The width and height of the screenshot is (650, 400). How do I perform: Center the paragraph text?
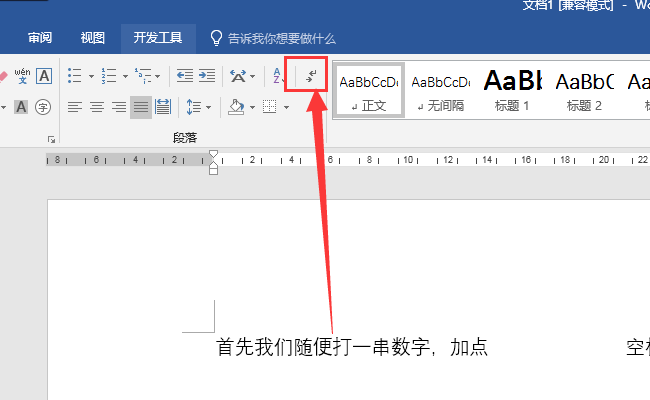pos(97,107)
